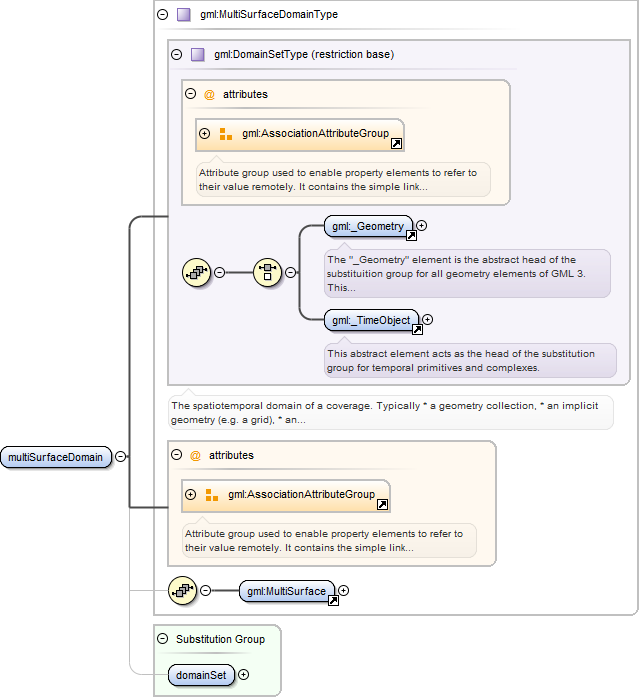Select the multiSurfaceDomain element node

click(56, 457)
